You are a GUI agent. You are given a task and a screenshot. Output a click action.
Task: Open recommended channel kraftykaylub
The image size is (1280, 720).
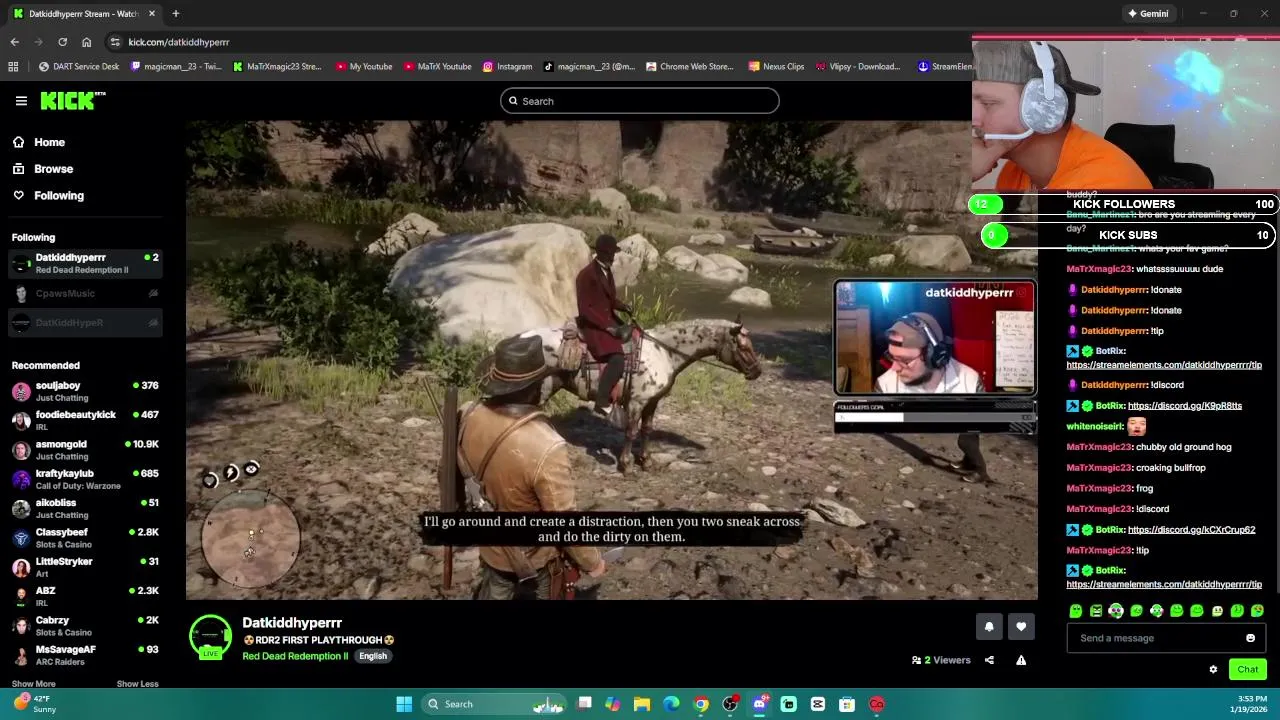pyautogui.click(x=84, y=479)
